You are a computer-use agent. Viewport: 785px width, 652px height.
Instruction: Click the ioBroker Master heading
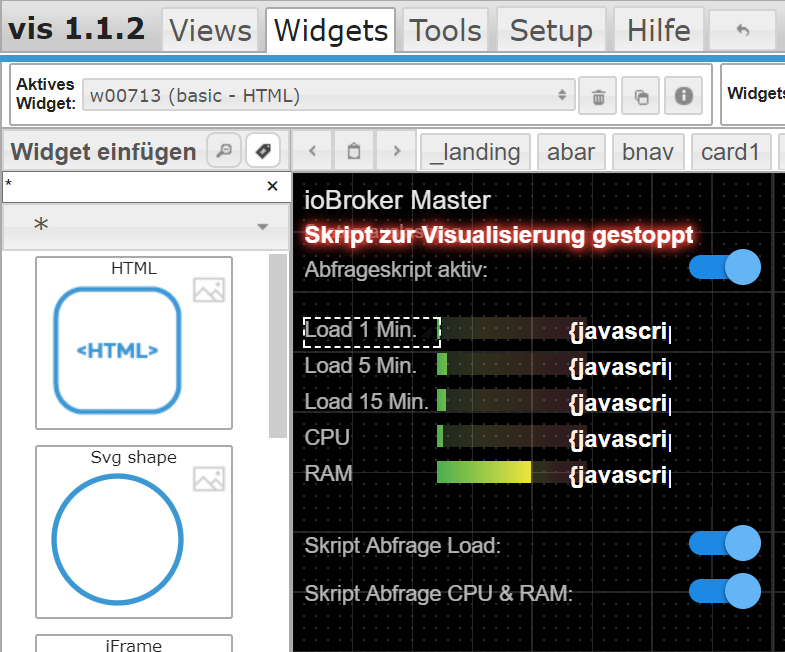[397, 200]
